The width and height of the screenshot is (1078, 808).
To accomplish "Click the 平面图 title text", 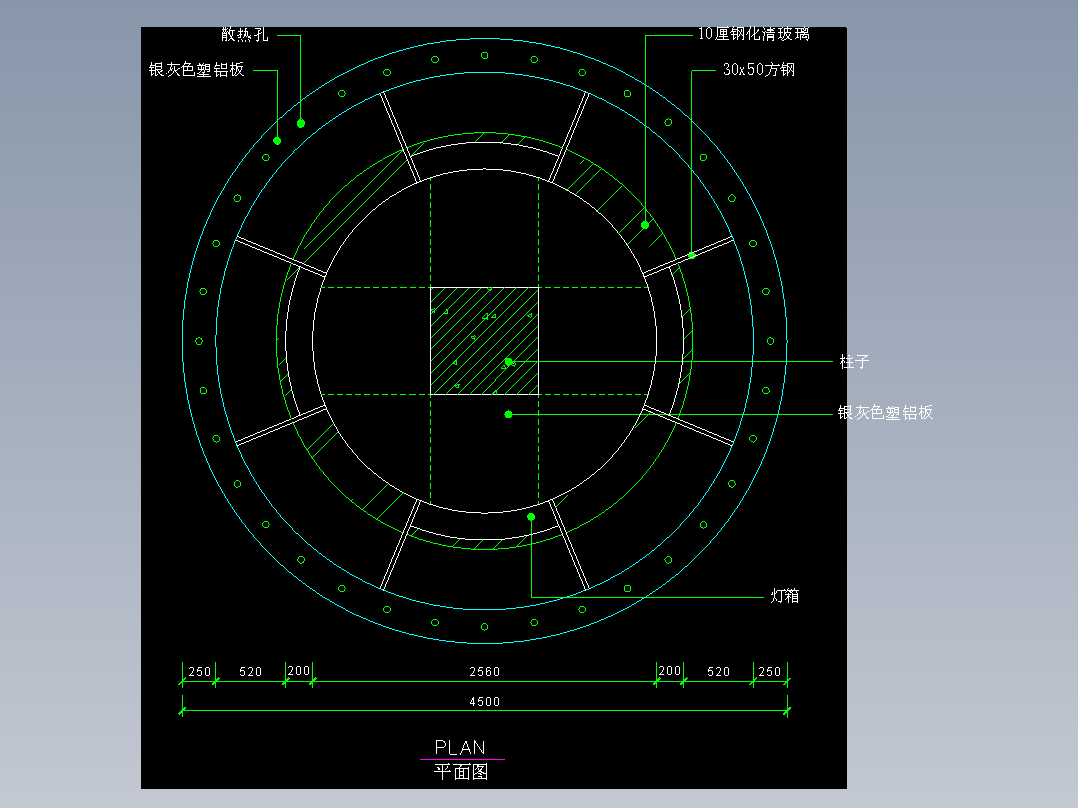I will 461,772.
